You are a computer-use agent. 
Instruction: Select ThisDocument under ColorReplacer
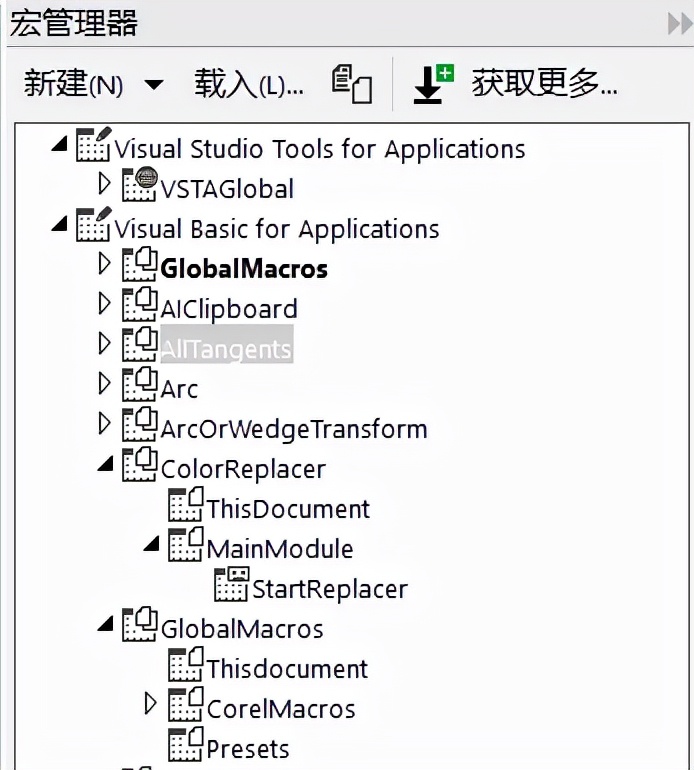click(x=288, y=509)
